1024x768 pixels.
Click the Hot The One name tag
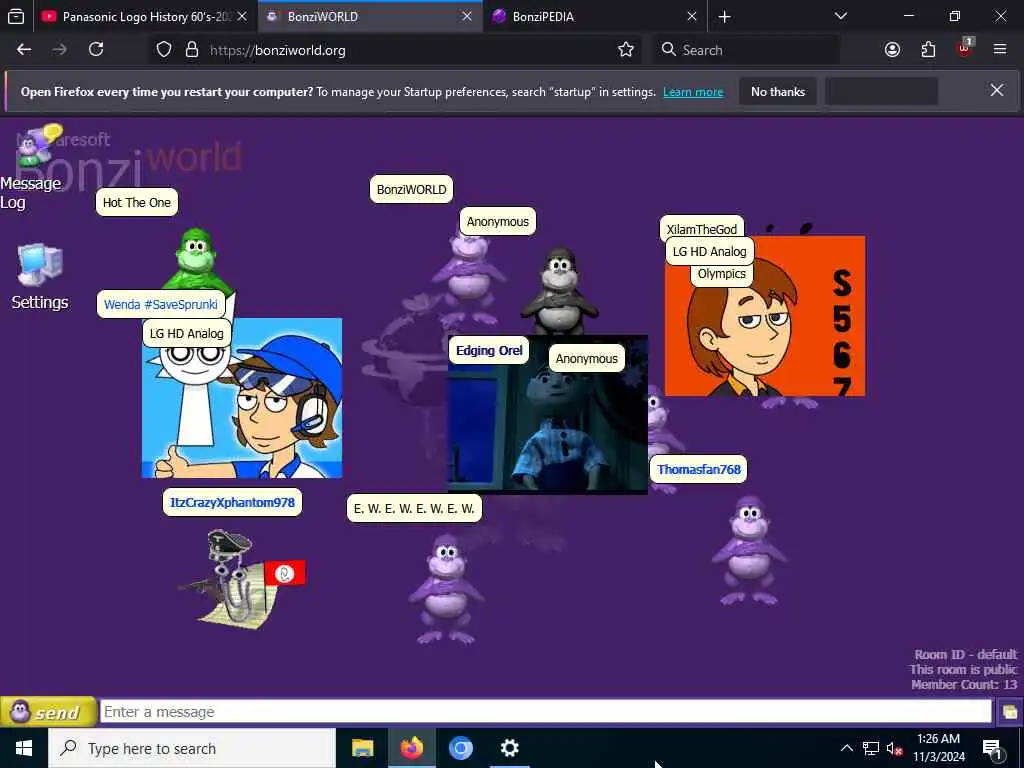click(136, 202)
